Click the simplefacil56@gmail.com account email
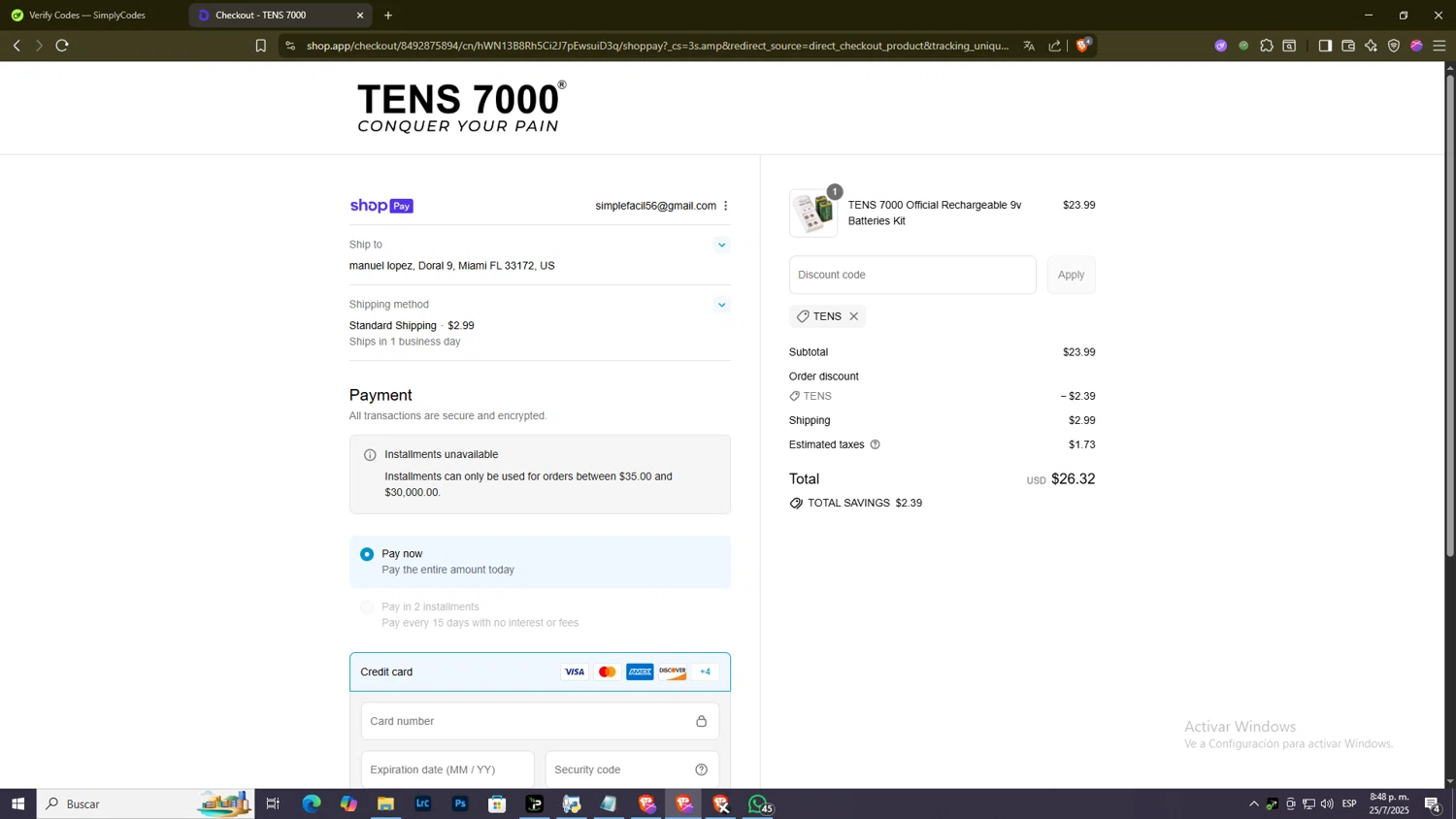 click(x=655, y=206)
